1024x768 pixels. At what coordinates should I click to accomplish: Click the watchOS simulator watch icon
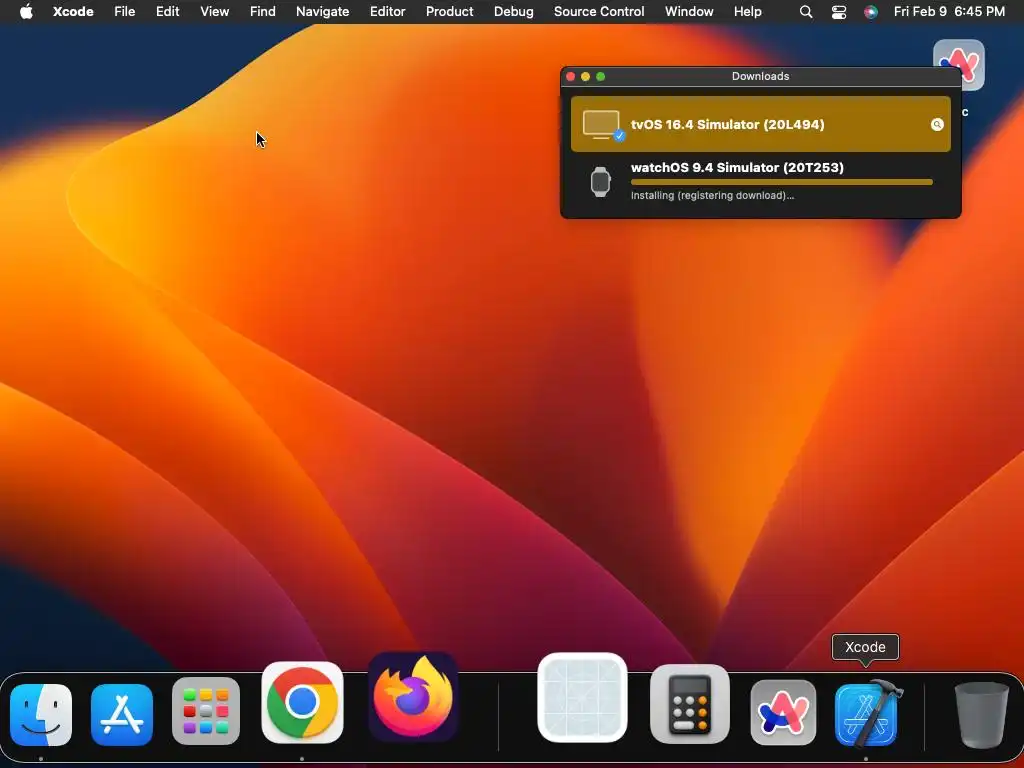600,182
